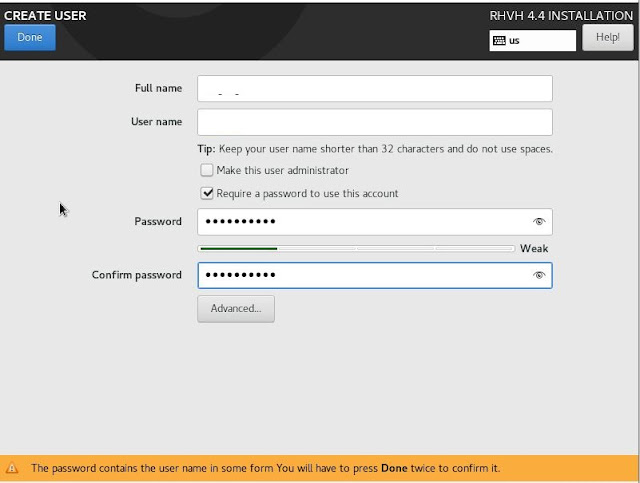Click the Full name label

(x=158, y=88)
